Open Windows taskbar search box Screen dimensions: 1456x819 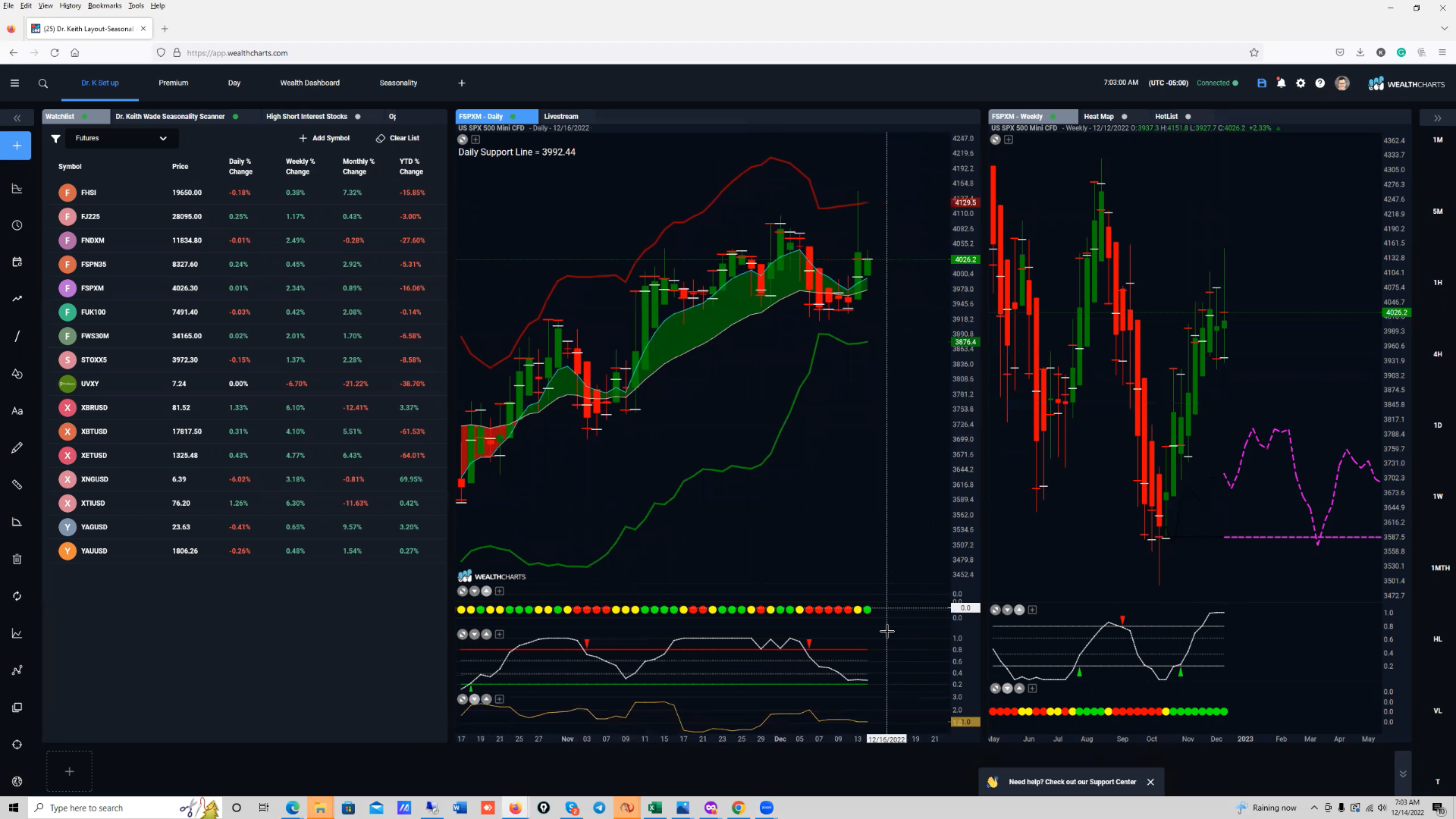(x=106, y=808)
